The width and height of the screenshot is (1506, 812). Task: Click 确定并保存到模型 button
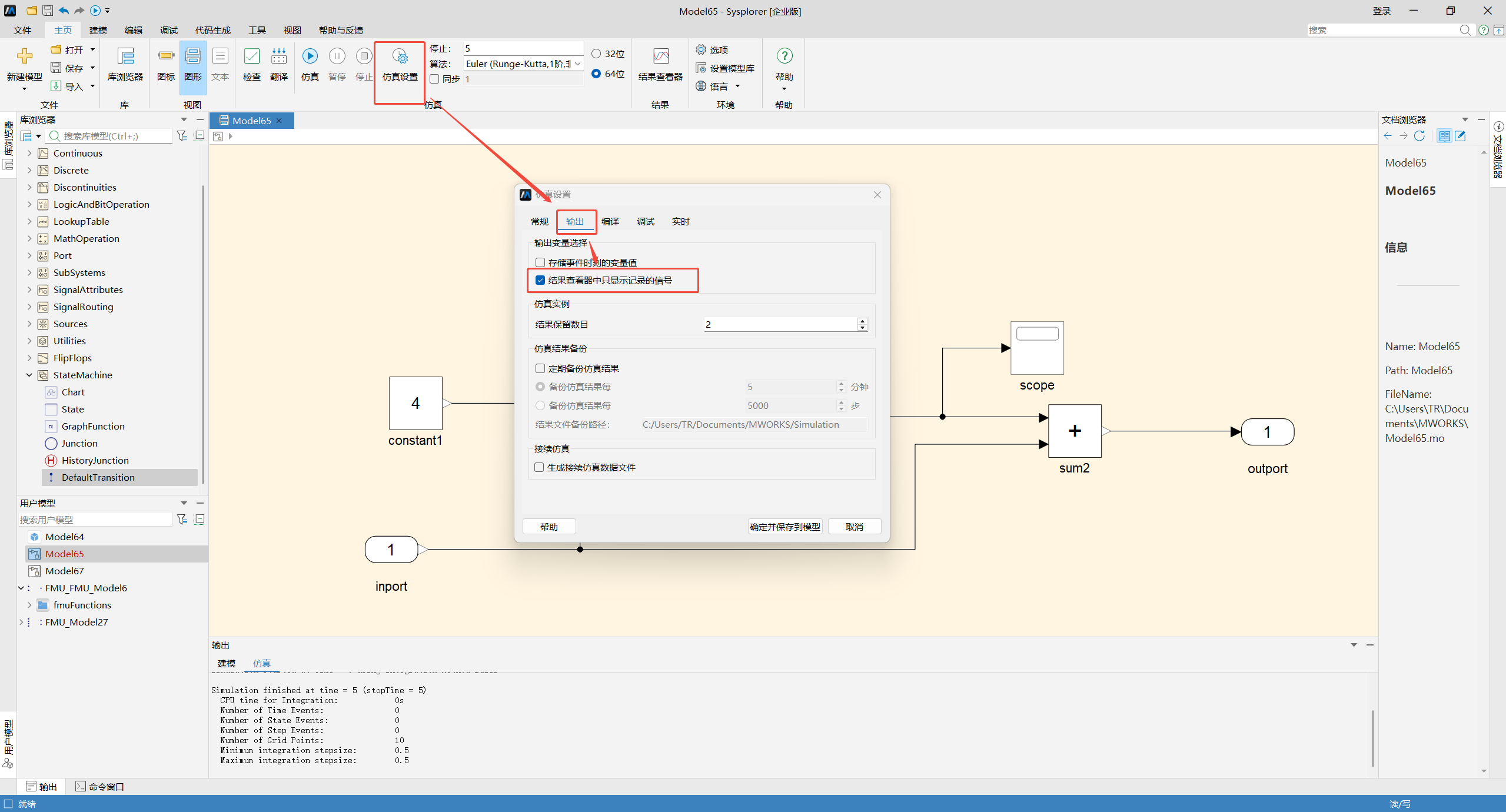coord(785,527)
